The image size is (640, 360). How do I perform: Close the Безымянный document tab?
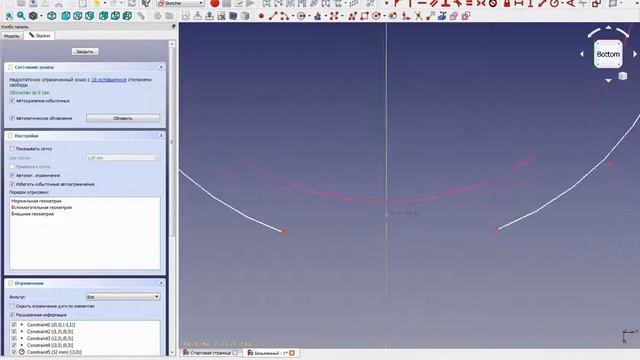click(x=292, y=353)
